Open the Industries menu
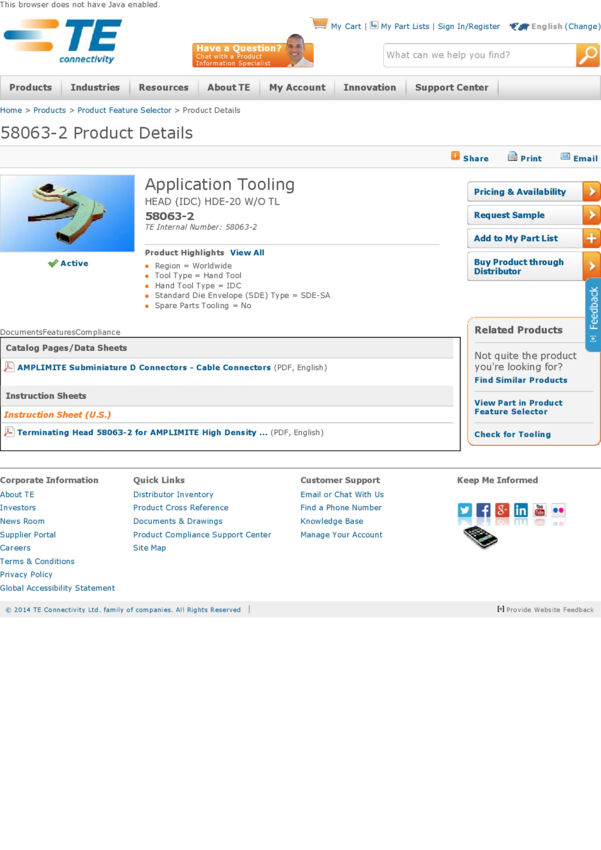 [95, 87]
